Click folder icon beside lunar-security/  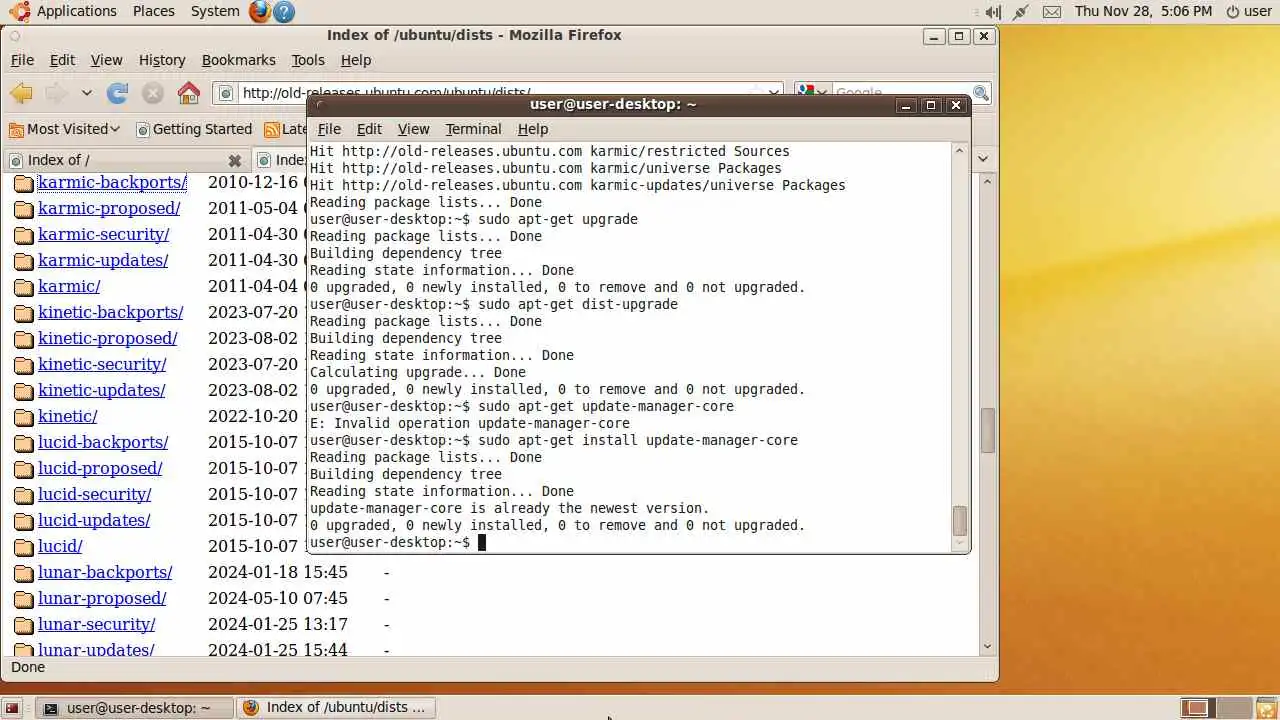tap(24, 625)
